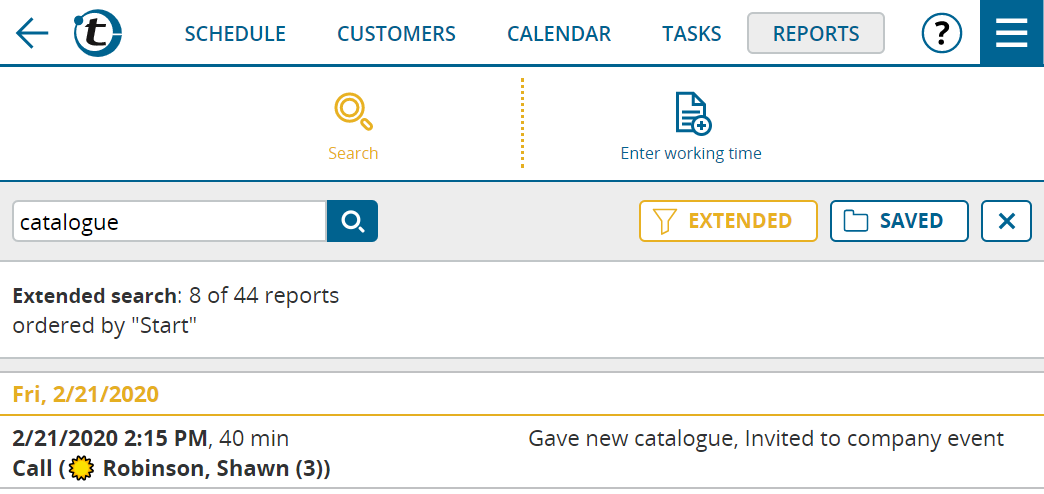
Task: Run search with blue magnifier button
Action: [x=352, y=221]
